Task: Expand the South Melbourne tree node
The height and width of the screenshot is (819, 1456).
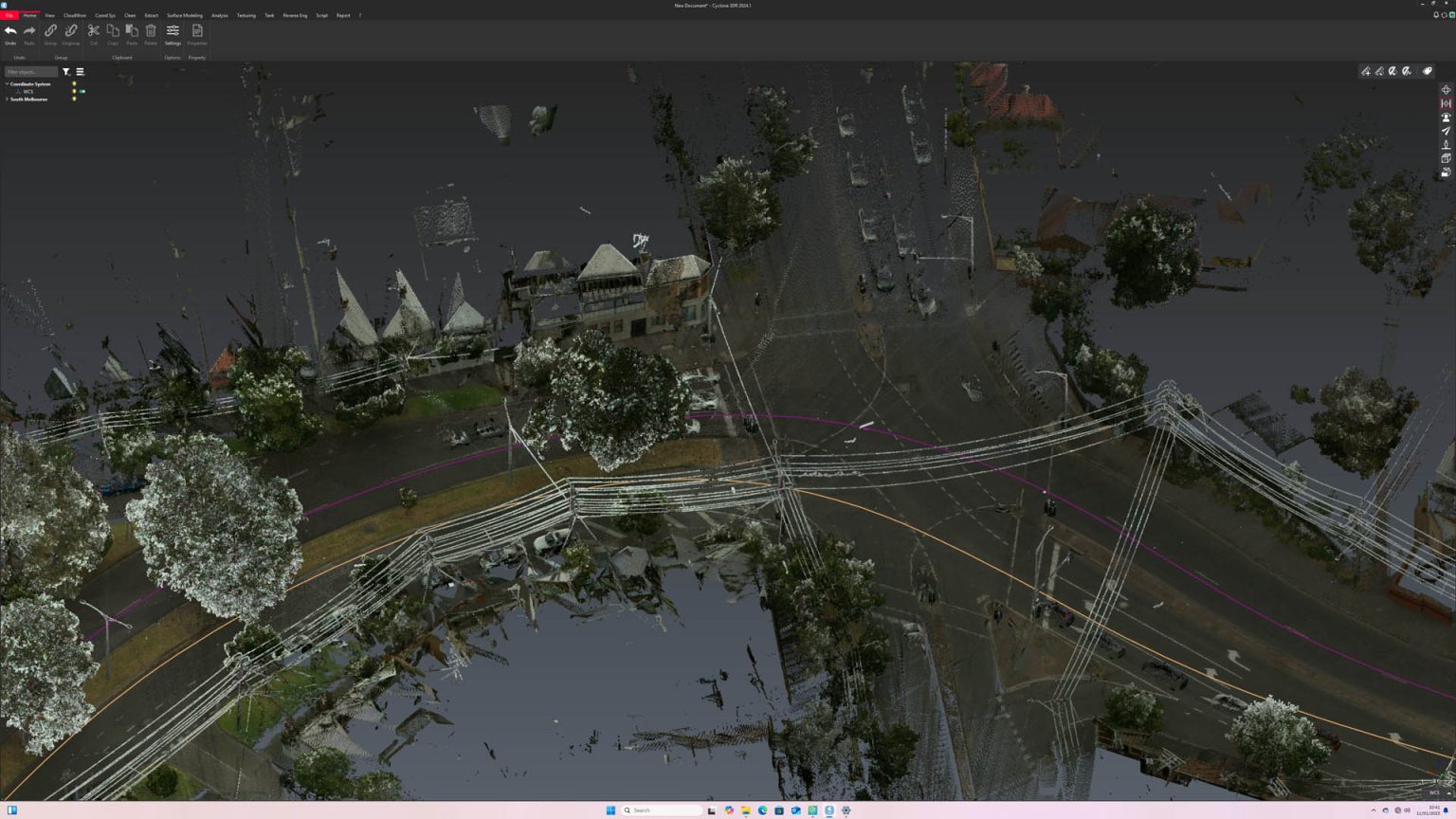Action: 7,99
